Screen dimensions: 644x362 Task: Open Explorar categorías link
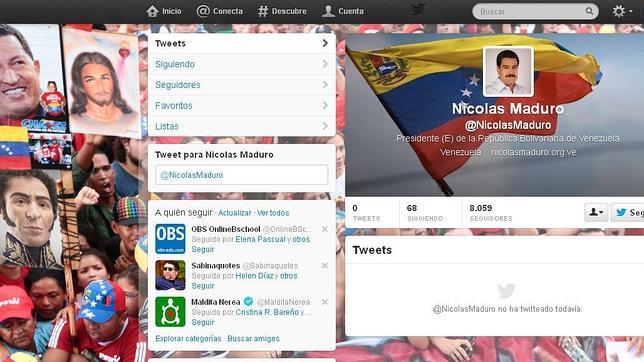click(188, 339)
